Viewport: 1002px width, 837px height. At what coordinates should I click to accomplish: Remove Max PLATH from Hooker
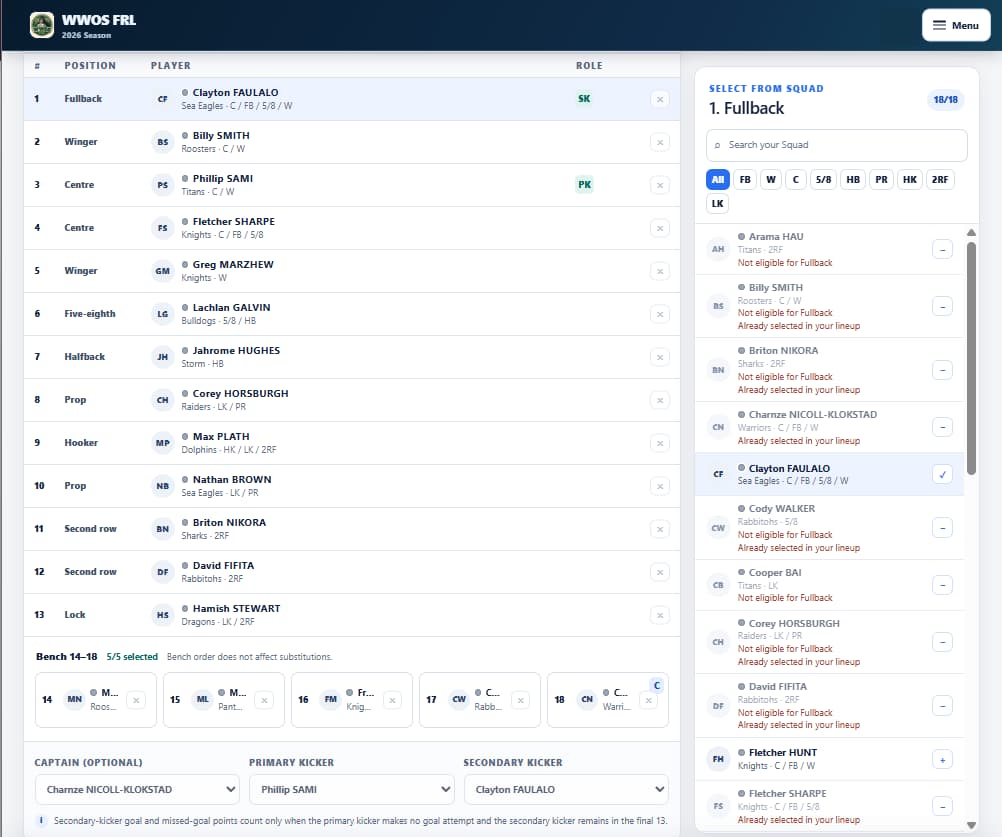(659, 443)
